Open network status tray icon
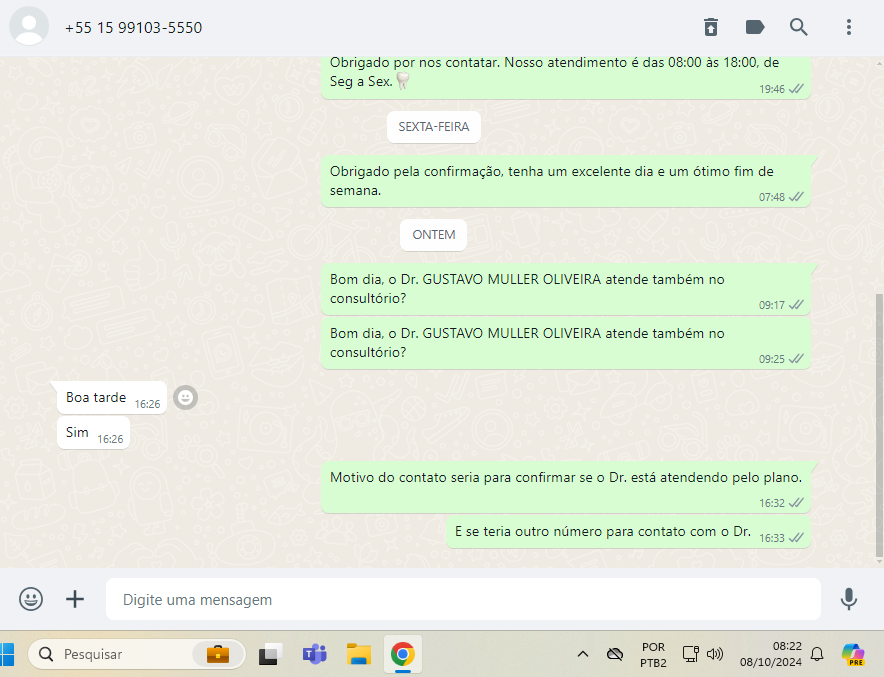This screenshot has height=677, width=884. (x=691, y=654)
